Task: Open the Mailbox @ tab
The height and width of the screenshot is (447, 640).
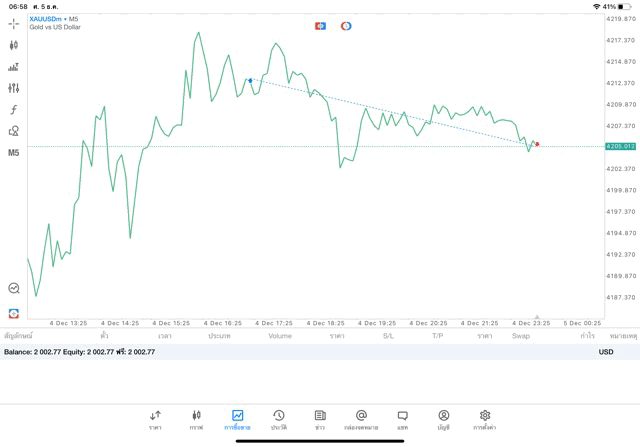Action: [361, 419]
